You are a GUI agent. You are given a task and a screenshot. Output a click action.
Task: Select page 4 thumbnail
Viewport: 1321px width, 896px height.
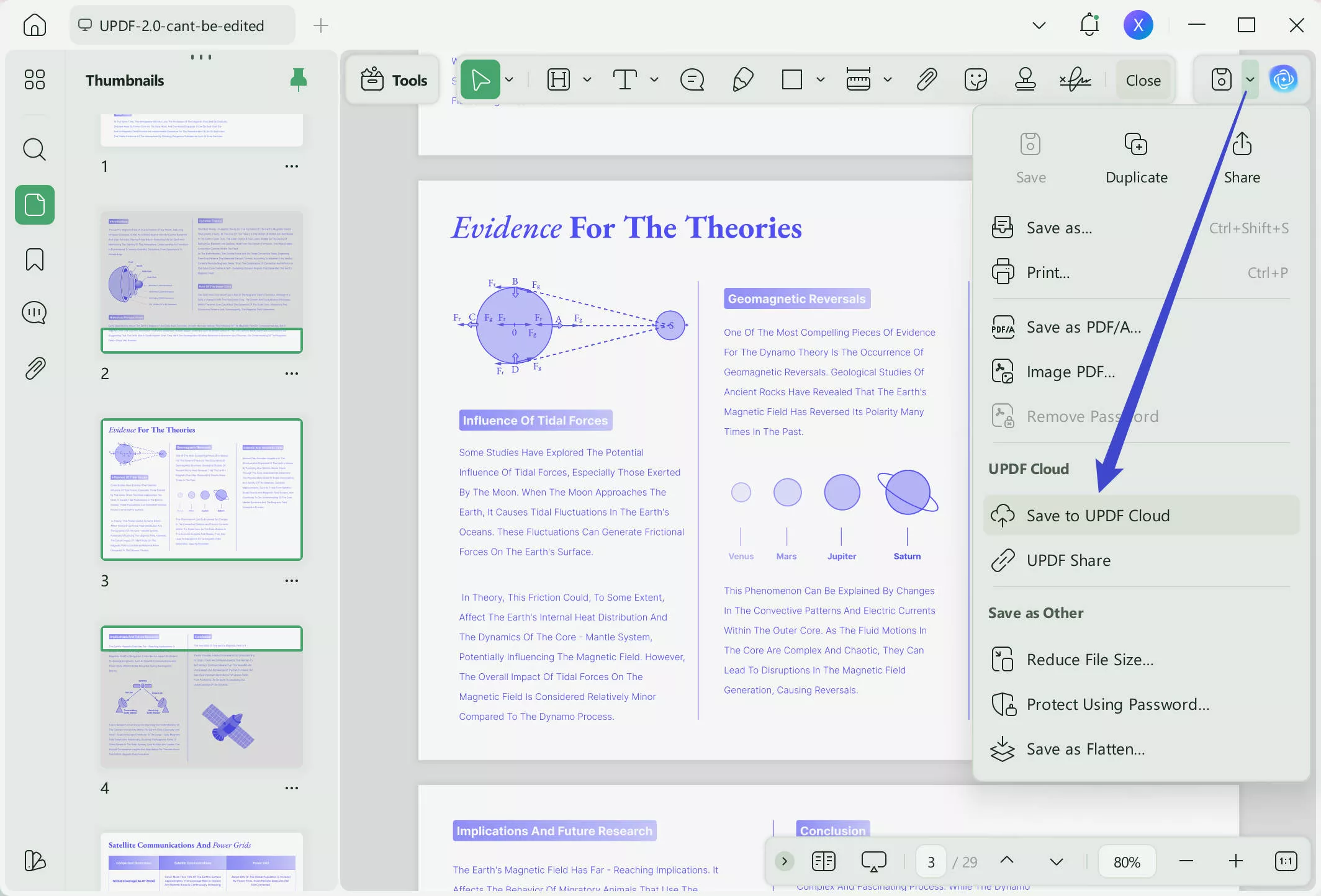click(x=201, y=697)
